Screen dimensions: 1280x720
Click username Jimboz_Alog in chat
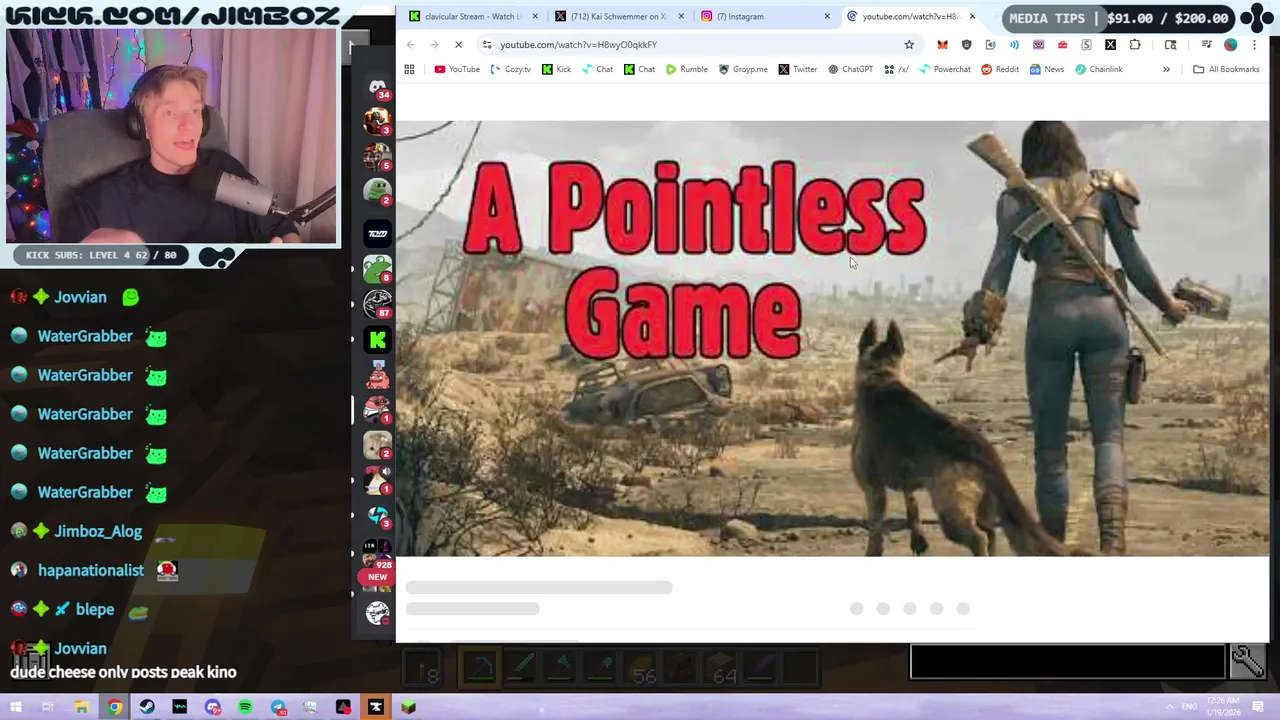click(98, 531)
